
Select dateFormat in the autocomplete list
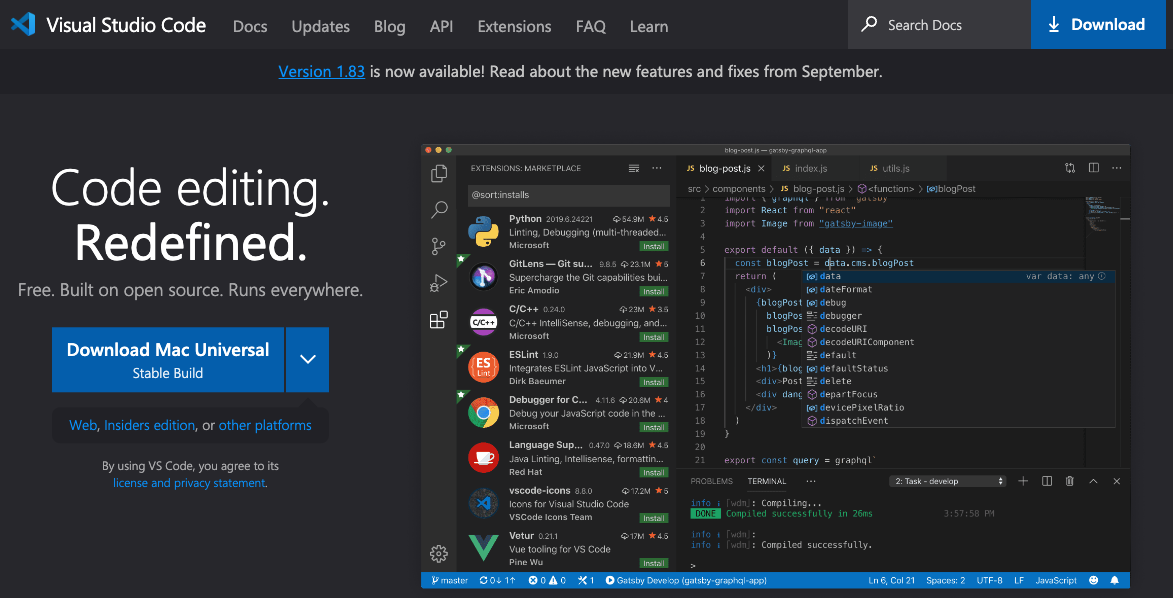click(x=845, y=290)
